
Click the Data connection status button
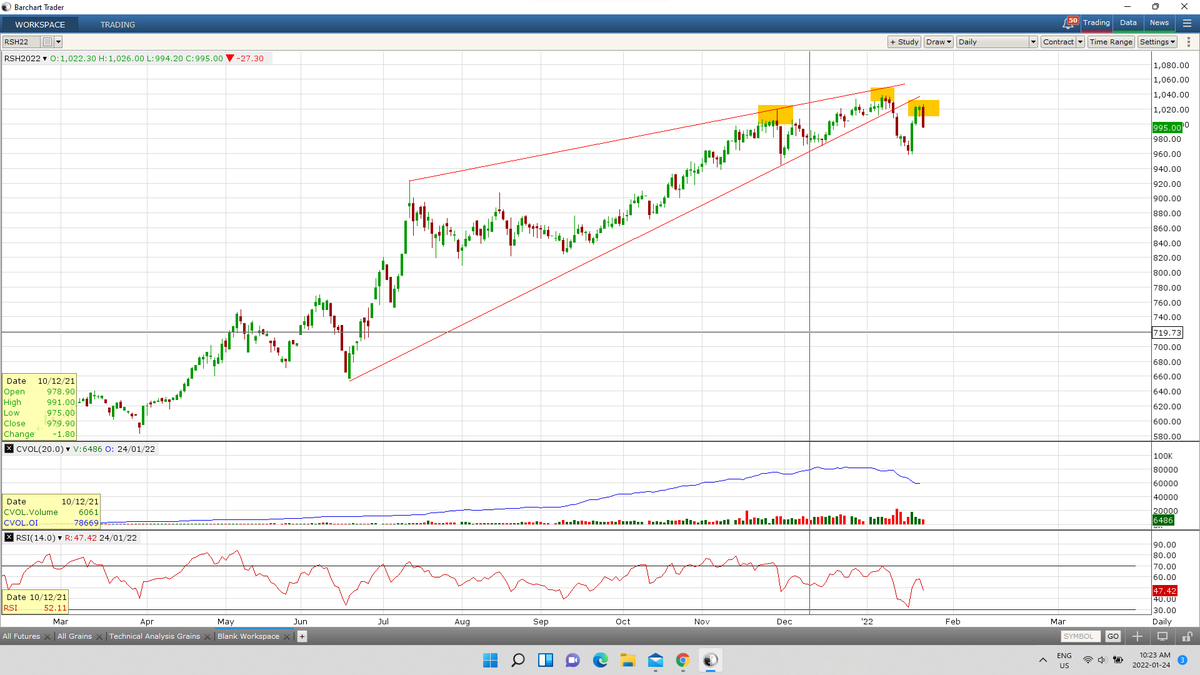[1128, 23]
